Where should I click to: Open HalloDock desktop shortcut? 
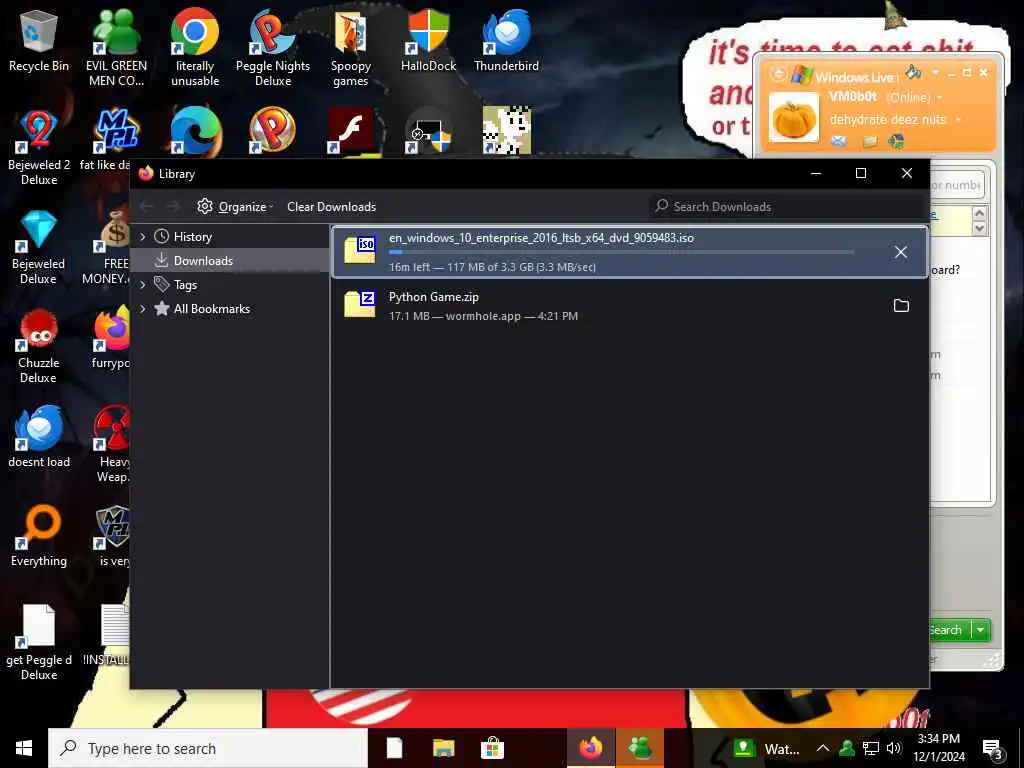click(428, 41)
